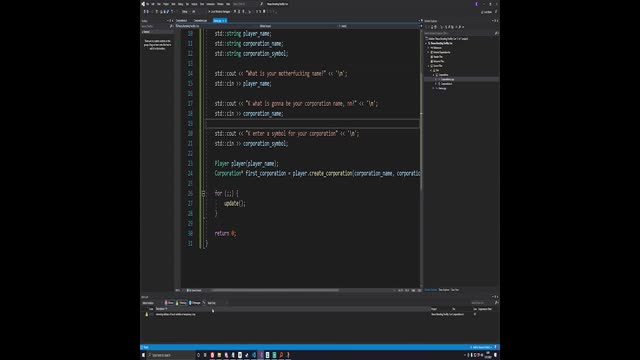Viewport: 640px width, 360px height.
Task: Open the project scope navigation dropdown
Action: 216,26
